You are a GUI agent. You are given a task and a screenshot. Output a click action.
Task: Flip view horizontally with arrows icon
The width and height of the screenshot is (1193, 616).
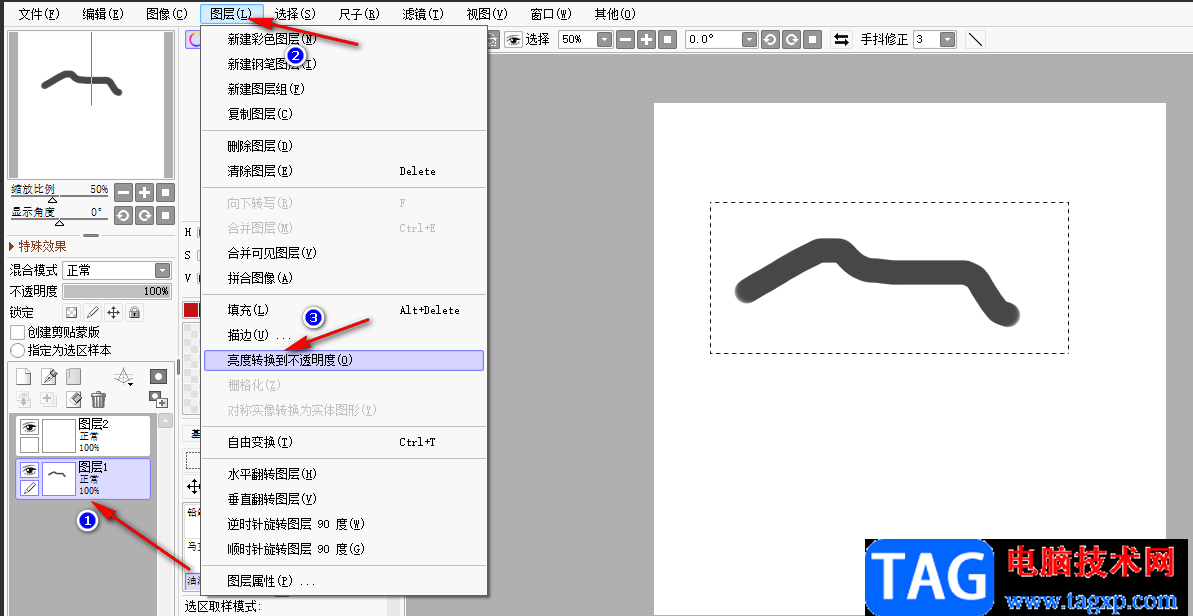(841, 40)
